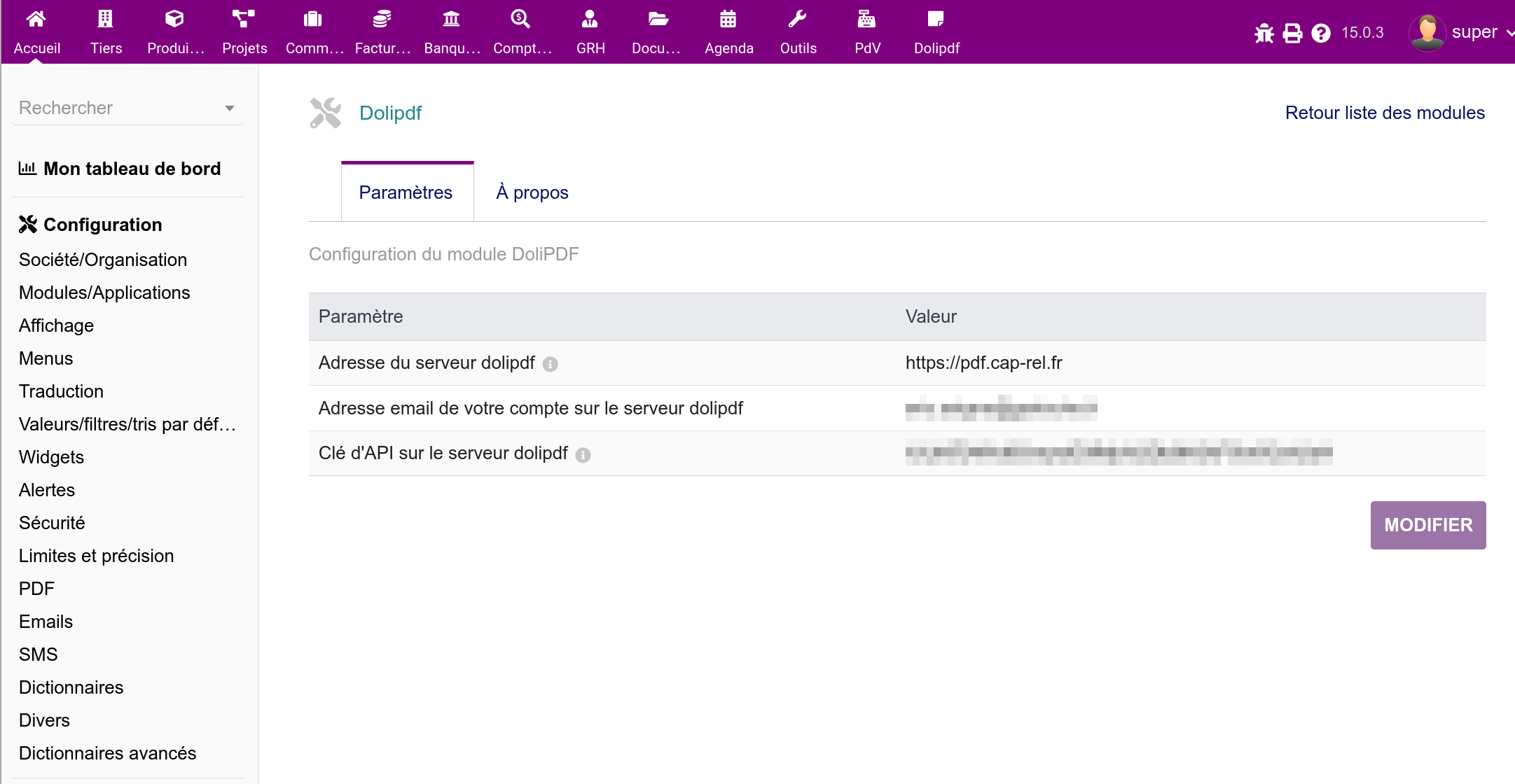Expand the super user menu
Viewport: 1515px width, 784px height.
point(1473,32)
